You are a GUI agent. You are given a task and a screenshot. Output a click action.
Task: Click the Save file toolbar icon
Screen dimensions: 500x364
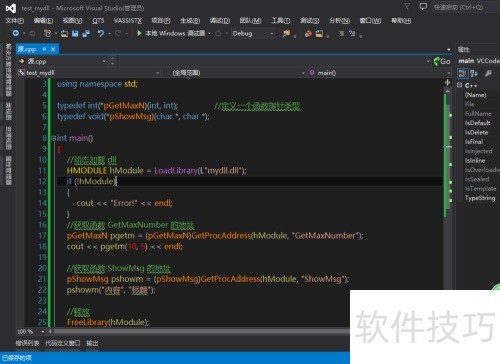[x=75, y=33]
